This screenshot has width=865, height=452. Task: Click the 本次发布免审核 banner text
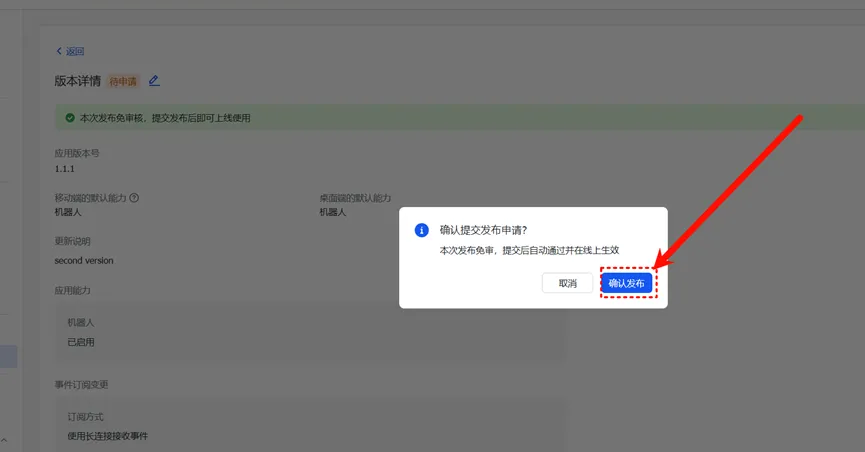pyautogui.click(x=165, y=118)
